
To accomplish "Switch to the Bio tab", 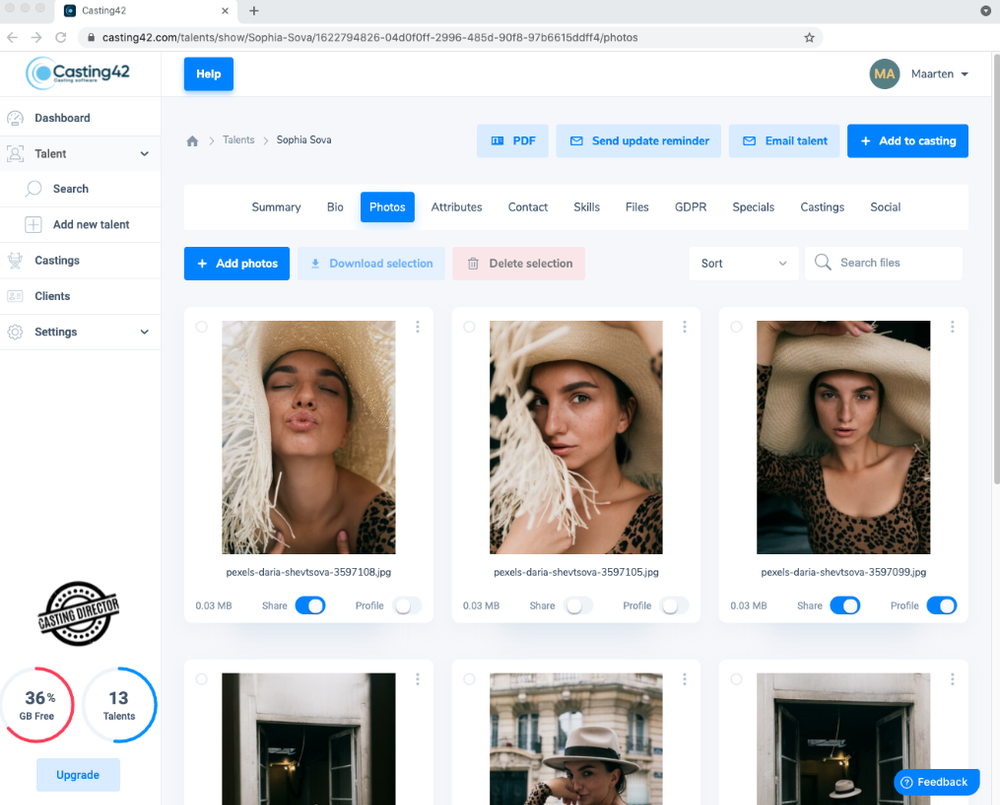I will click(x=335, y=207).
